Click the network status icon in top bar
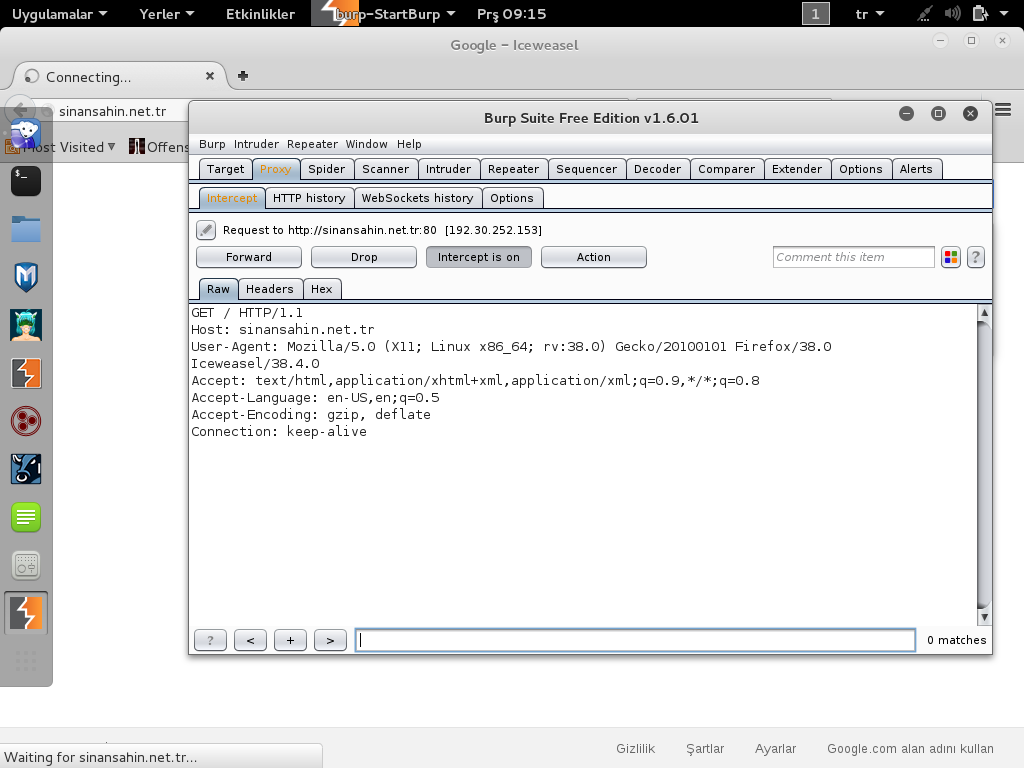This screenshot has height=768, width=1024. click(924, 14)
